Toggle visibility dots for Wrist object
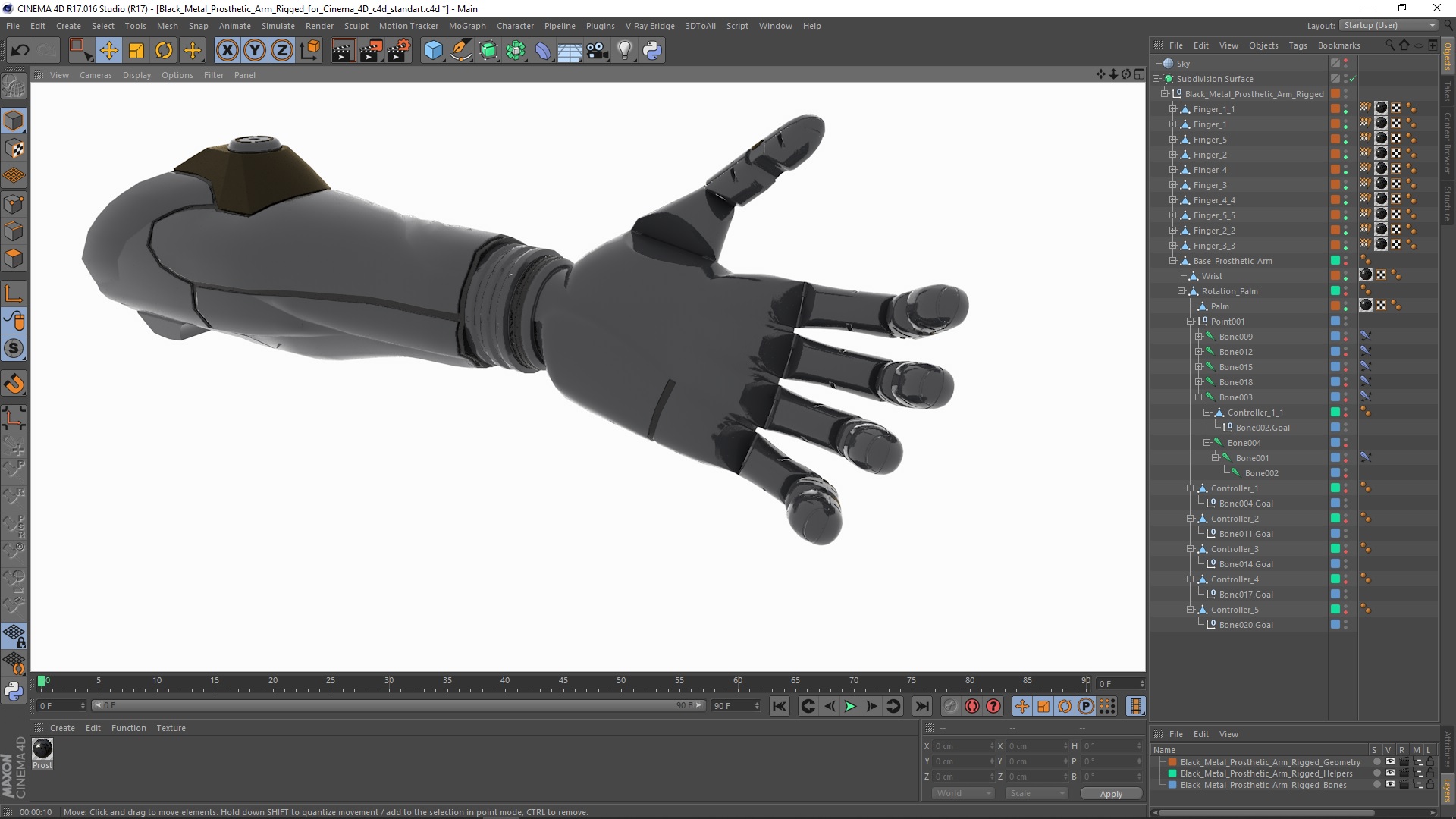Screen dimensions: 1456x819 [x=1346, y=276]
